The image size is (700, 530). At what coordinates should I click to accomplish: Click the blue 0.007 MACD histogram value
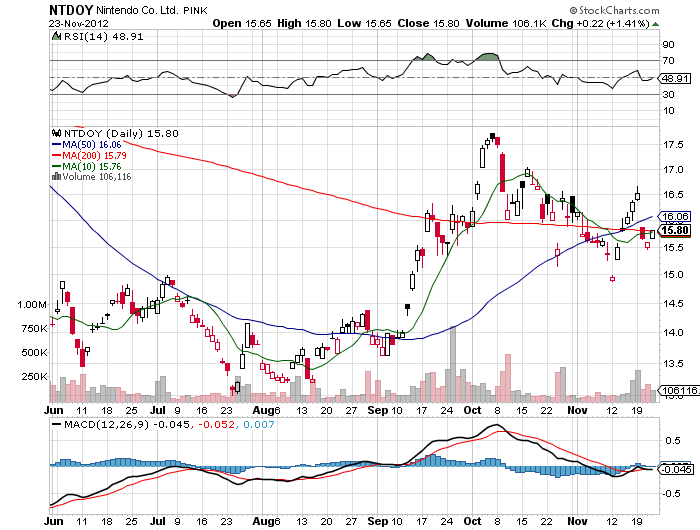(x=259, y=424)
